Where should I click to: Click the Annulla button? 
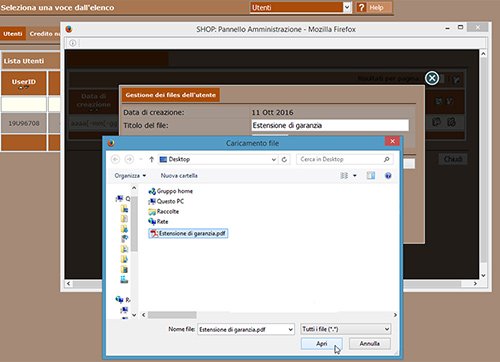tap(370, 344)
